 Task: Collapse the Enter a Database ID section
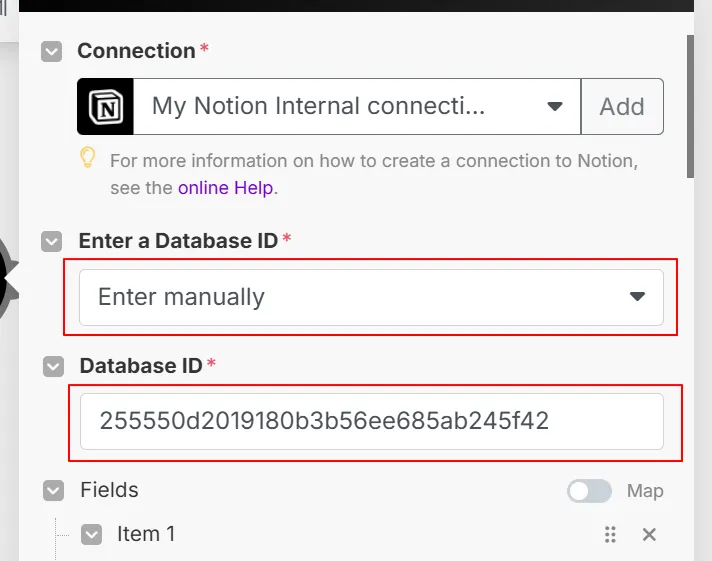[51, 241]
